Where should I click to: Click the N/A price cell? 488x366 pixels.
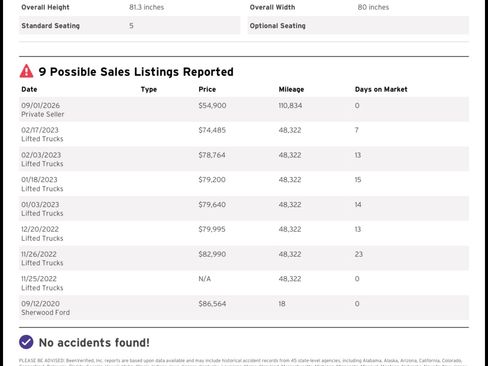coord(205,279)
